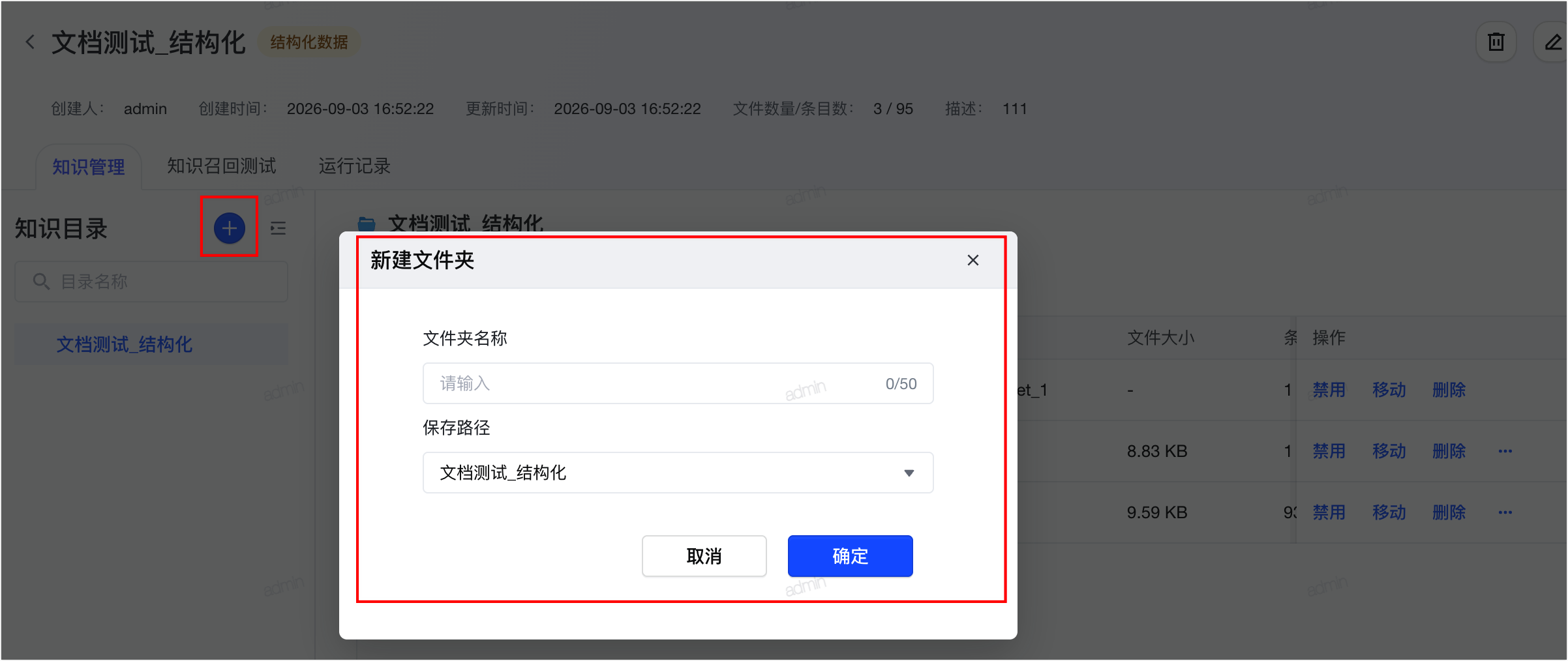Click the 8.83 KB file size cell
The image size is (1568, 661).
tap(1157, 451)
